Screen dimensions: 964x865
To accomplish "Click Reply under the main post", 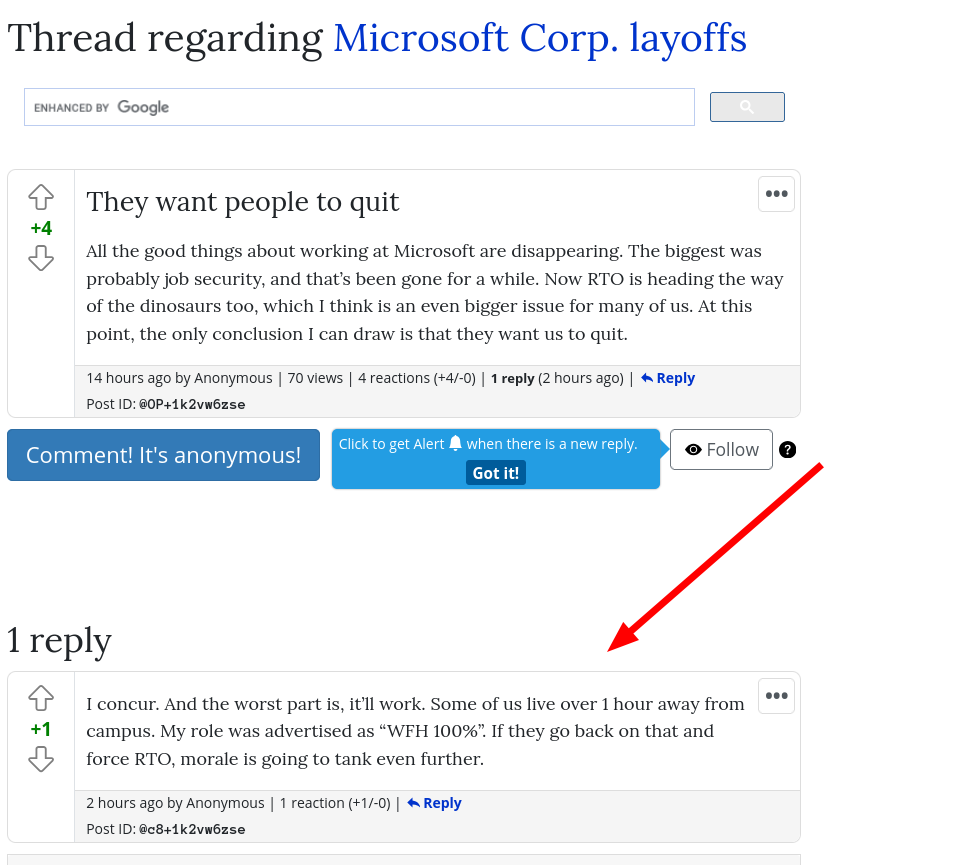I will click(668, 378).
